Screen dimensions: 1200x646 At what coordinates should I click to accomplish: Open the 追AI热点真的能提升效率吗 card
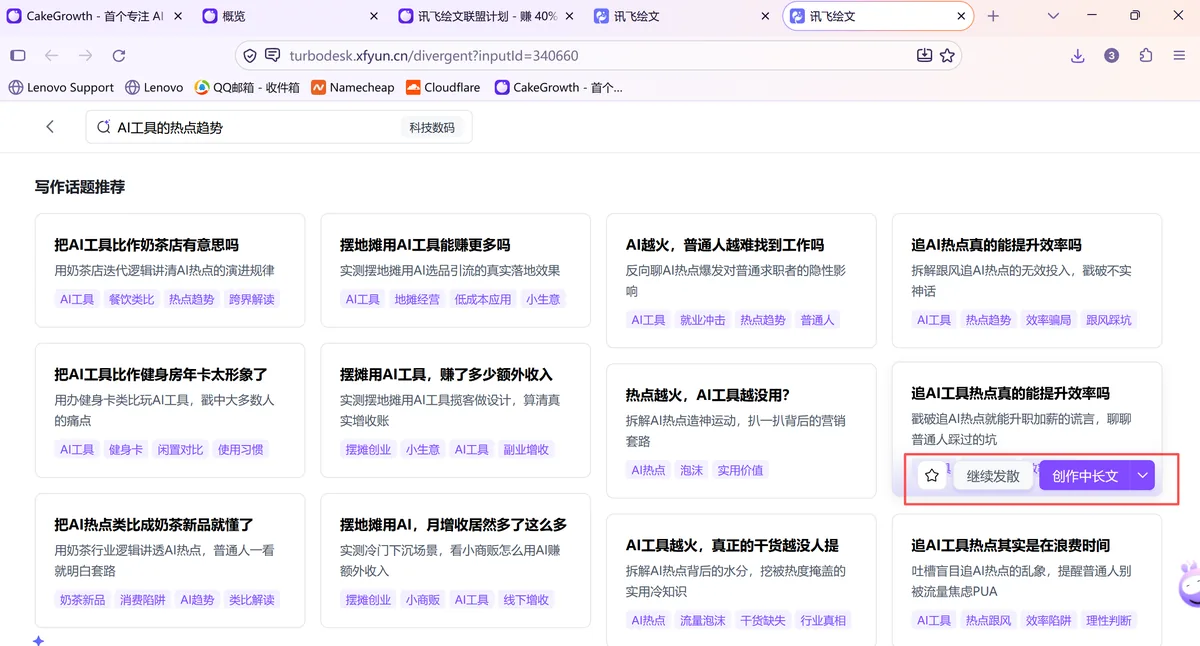point(1027,279)
